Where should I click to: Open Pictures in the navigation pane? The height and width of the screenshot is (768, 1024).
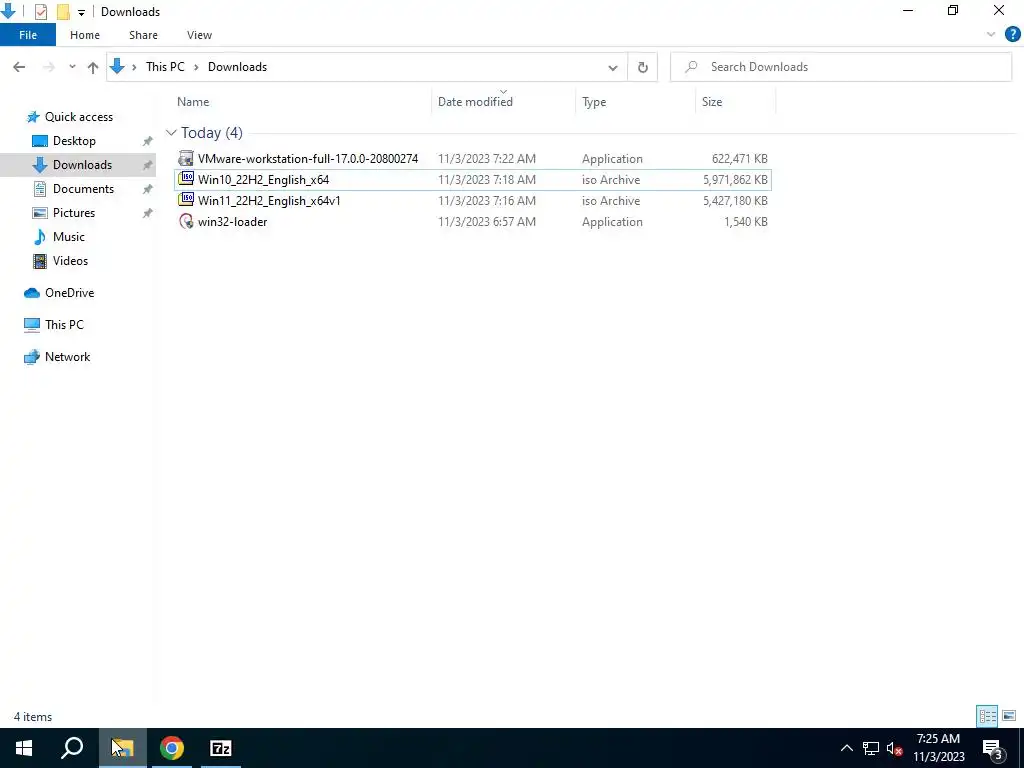74,213
